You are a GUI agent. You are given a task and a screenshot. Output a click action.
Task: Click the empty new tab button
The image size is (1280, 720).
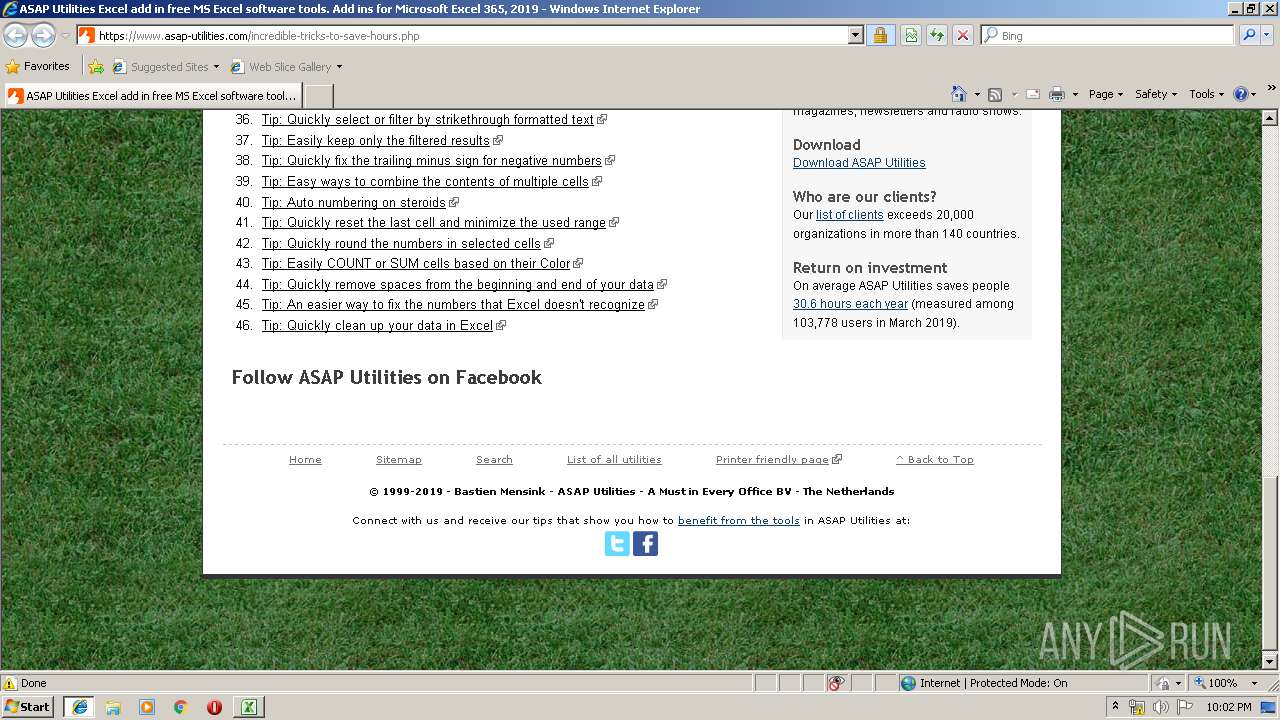[x=318, y=96]
